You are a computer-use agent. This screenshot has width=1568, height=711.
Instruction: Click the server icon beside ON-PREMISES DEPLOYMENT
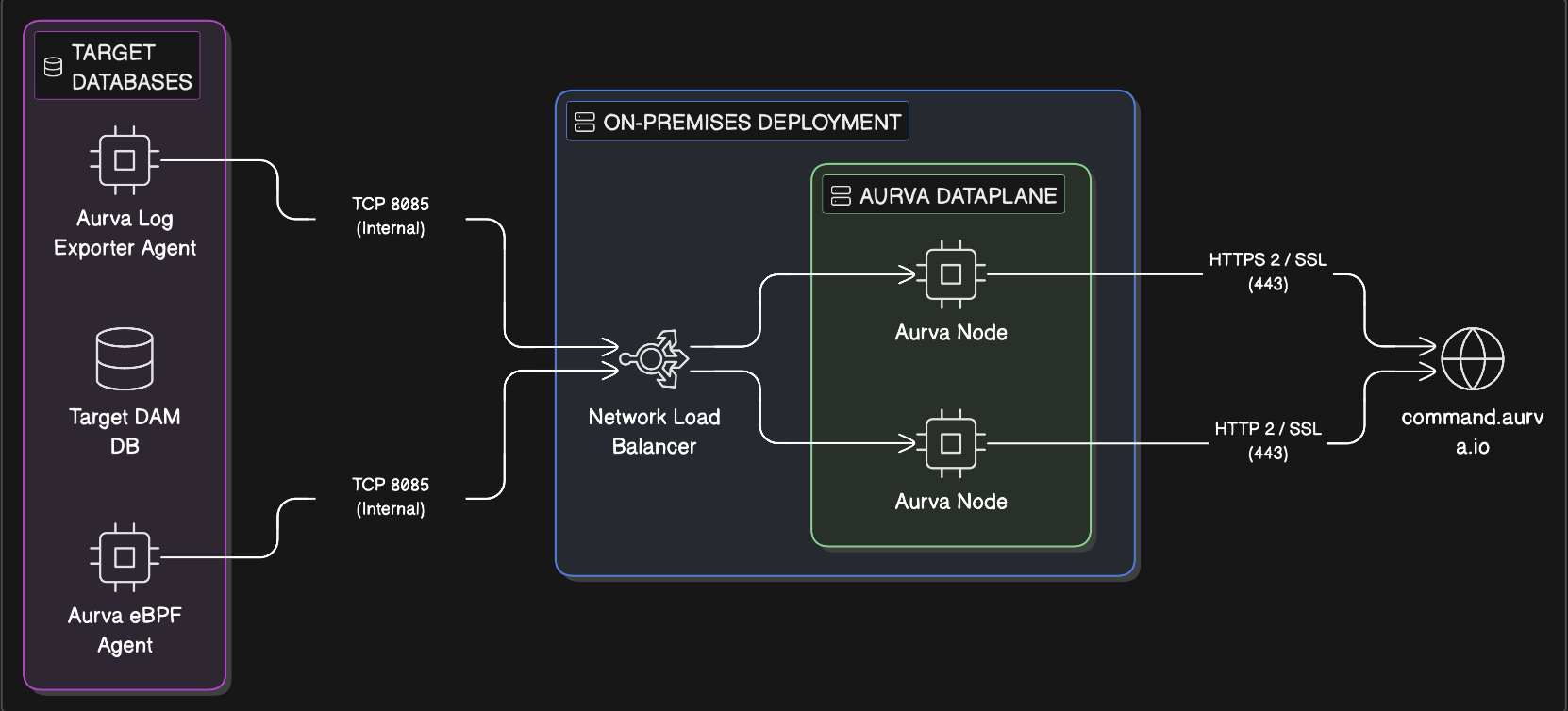click(585, 122)
